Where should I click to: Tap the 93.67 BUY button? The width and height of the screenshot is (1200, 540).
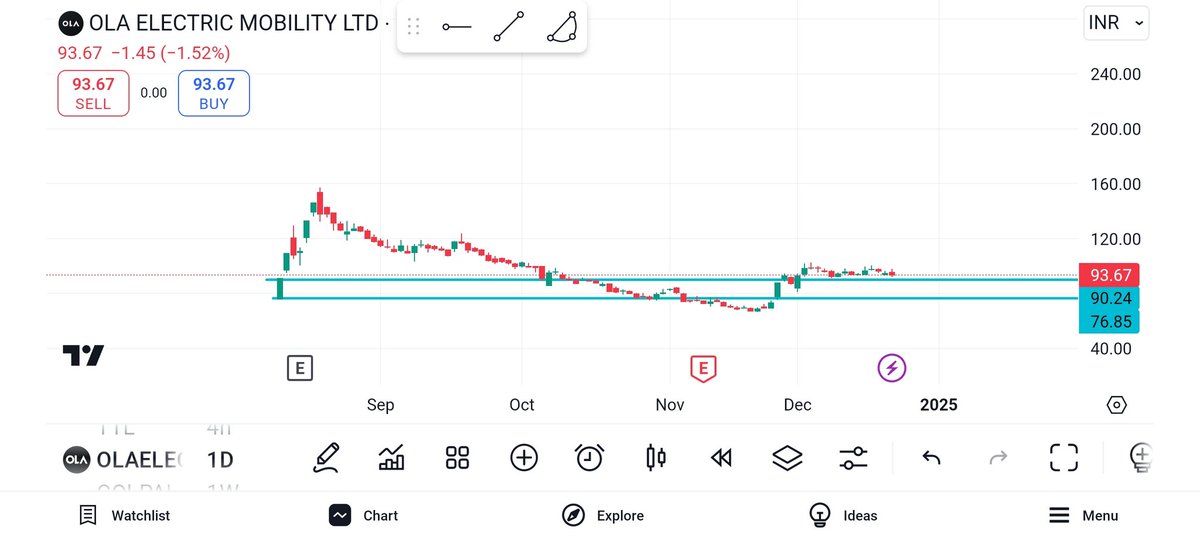point(214,93)
